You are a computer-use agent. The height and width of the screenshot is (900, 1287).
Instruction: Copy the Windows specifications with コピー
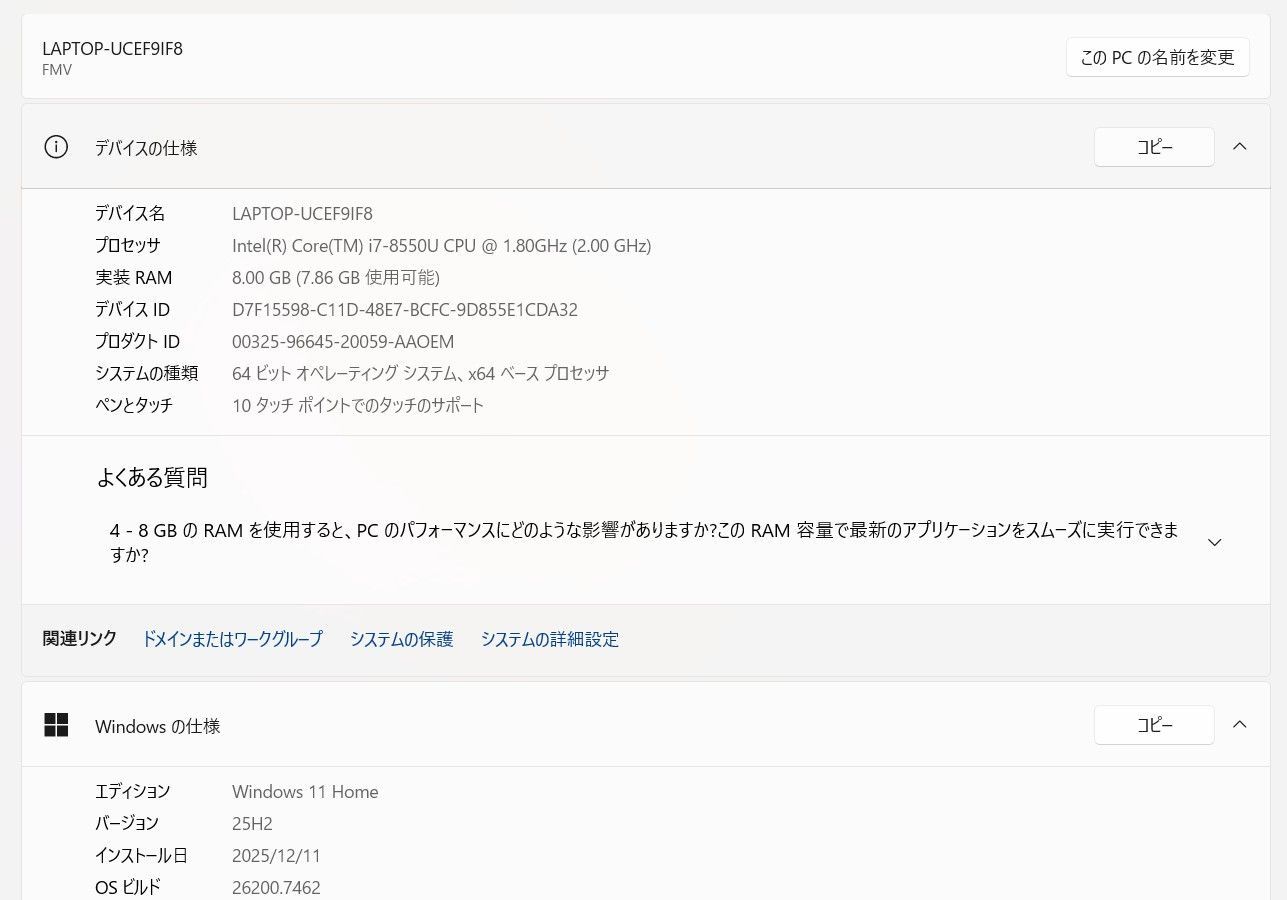(1153, 724)
